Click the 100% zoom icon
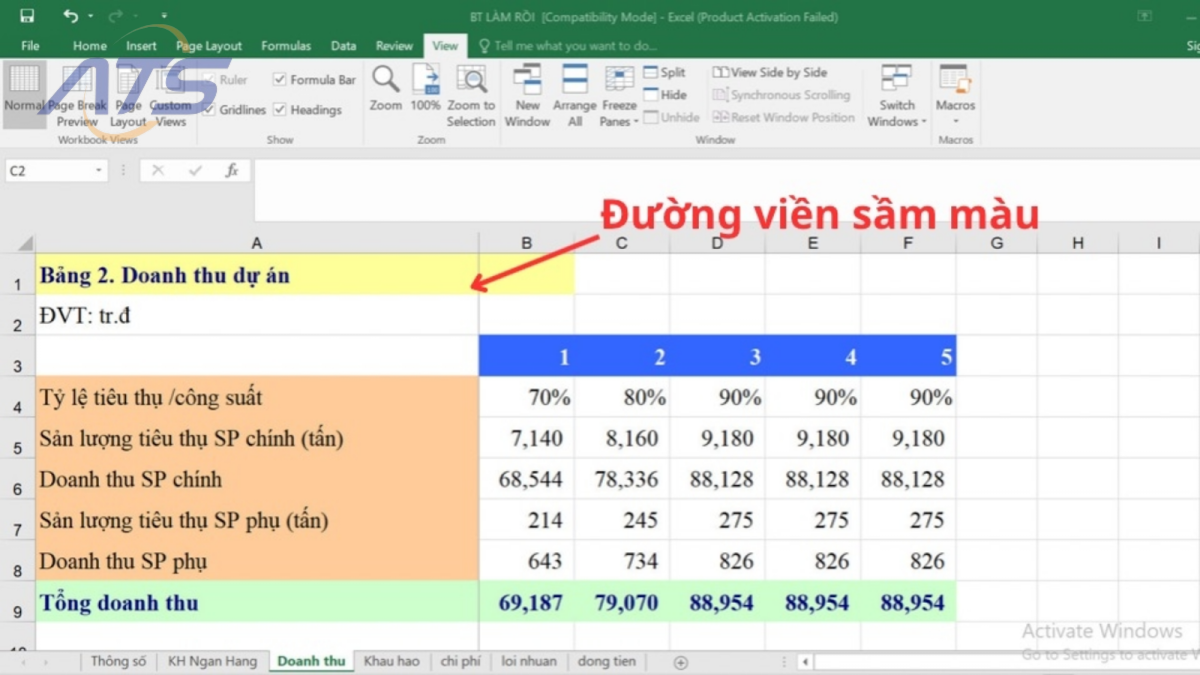 (x=427, y=95)
